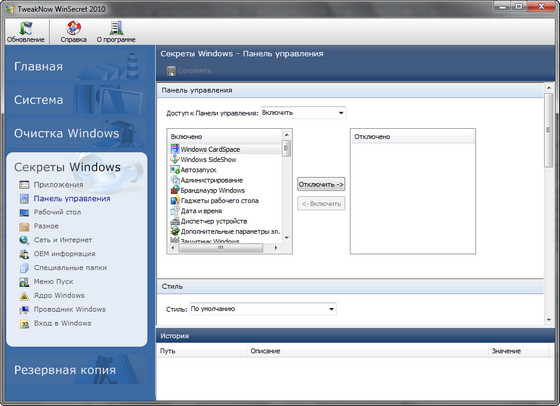560x406 pixels.
Task: Click the Рабочий стол icon
Action: [24, 212]
